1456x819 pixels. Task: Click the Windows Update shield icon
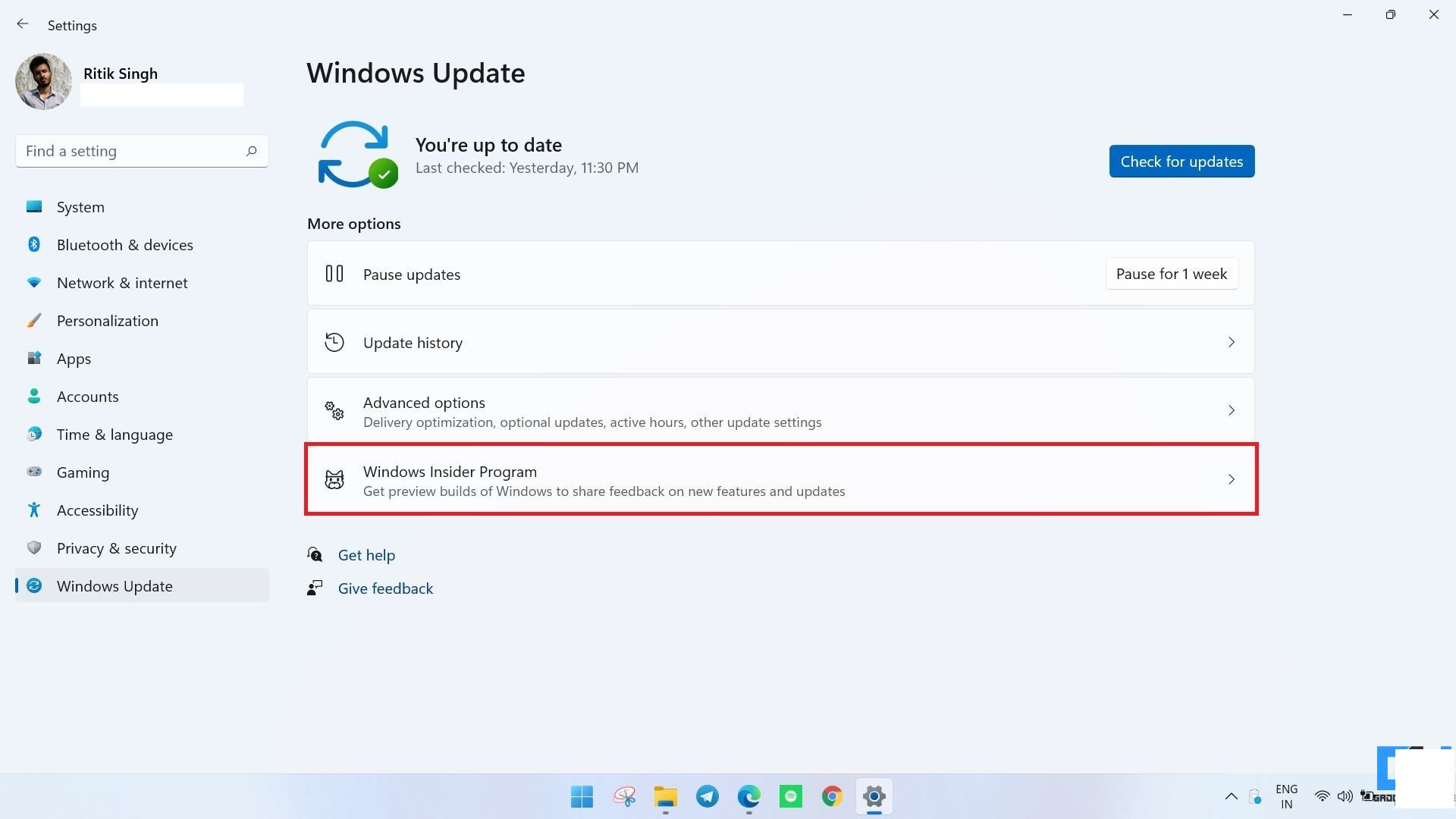pyautogui.click(x=35, y=585)
